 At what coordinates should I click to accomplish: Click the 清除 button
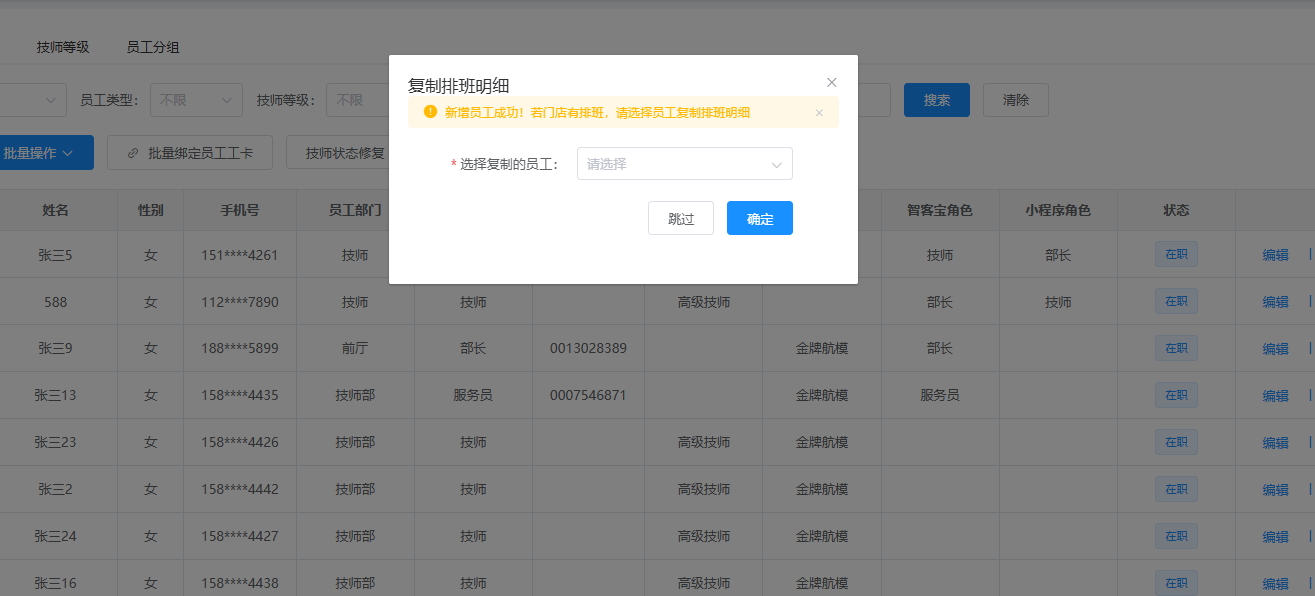click(1016, 100)
